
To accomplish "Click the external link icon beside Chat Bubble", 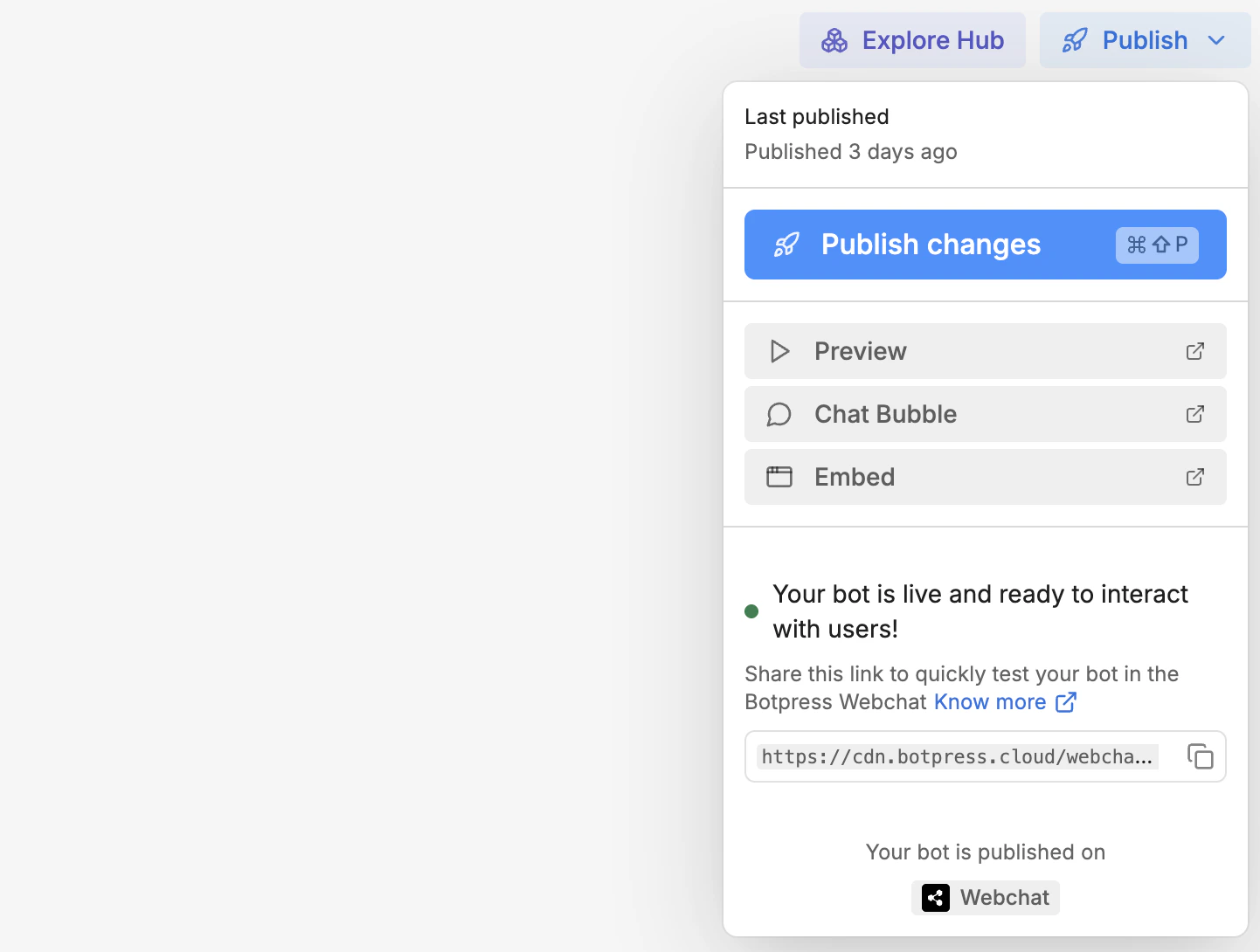I will 1194,414.
